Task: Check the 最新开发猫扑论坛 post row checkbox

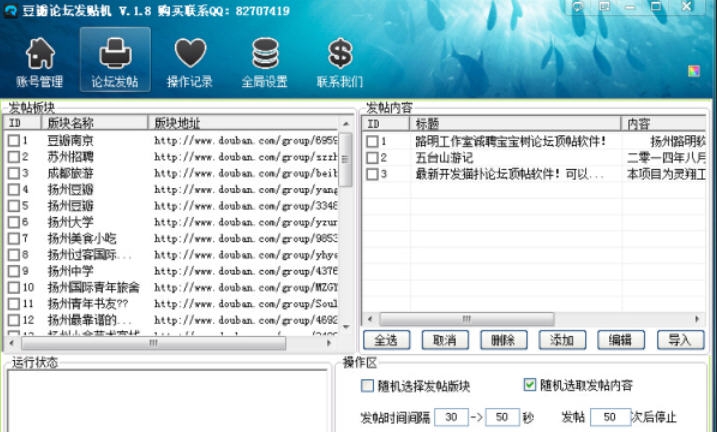Action: (x=373, y=174)
